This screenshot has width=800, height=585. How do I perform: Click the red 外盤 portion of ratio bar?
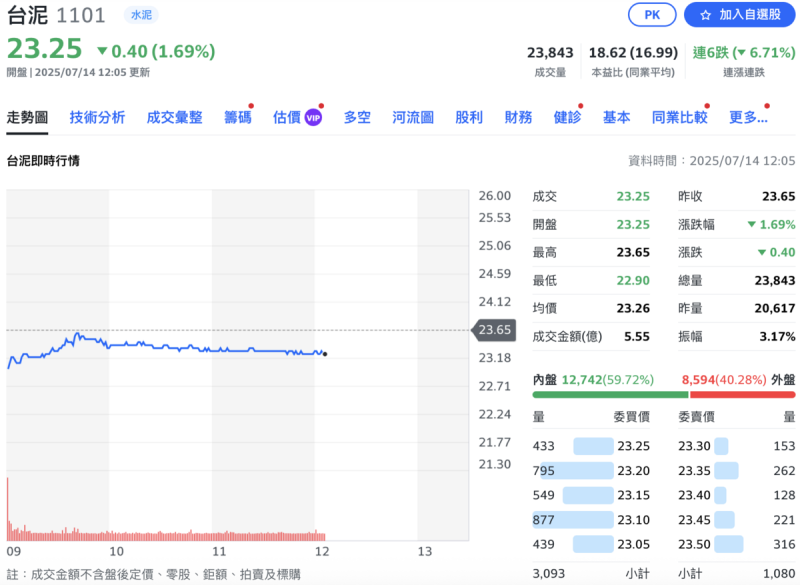pos(742,395)
